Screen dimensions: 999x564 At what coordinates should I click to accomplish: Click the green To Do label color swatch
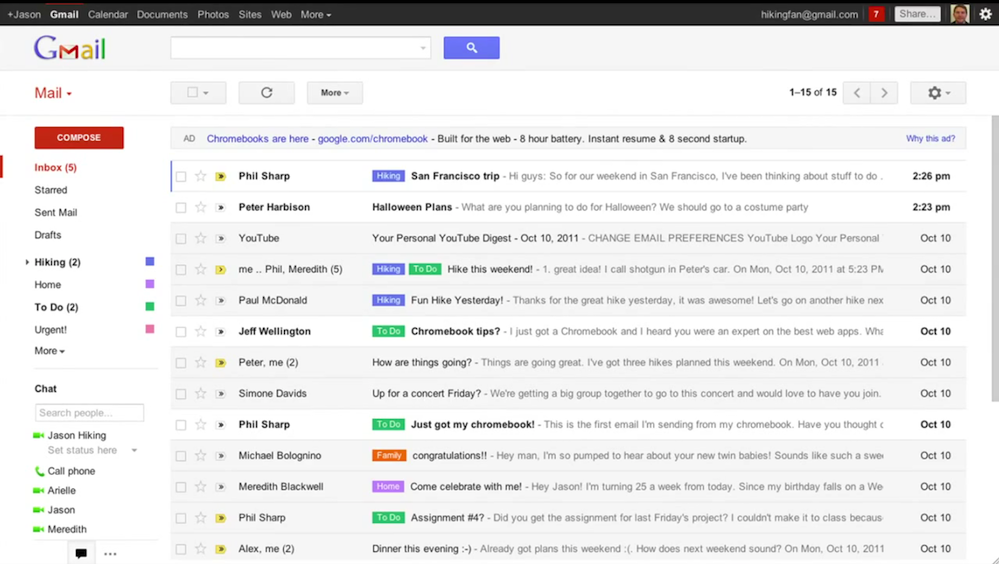tap(150, 307)
